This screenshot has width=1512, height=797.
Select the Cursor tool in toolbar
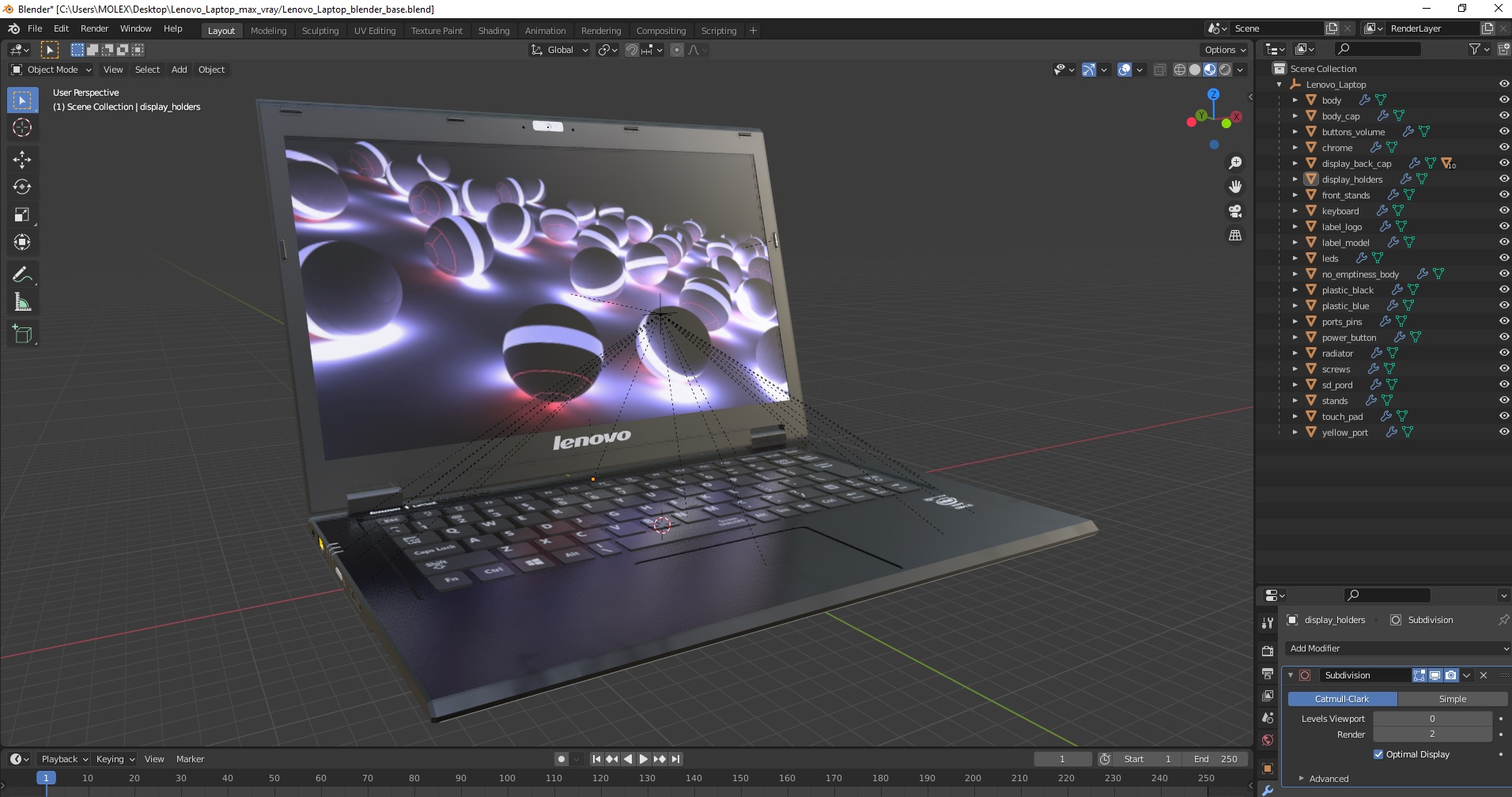22,127
